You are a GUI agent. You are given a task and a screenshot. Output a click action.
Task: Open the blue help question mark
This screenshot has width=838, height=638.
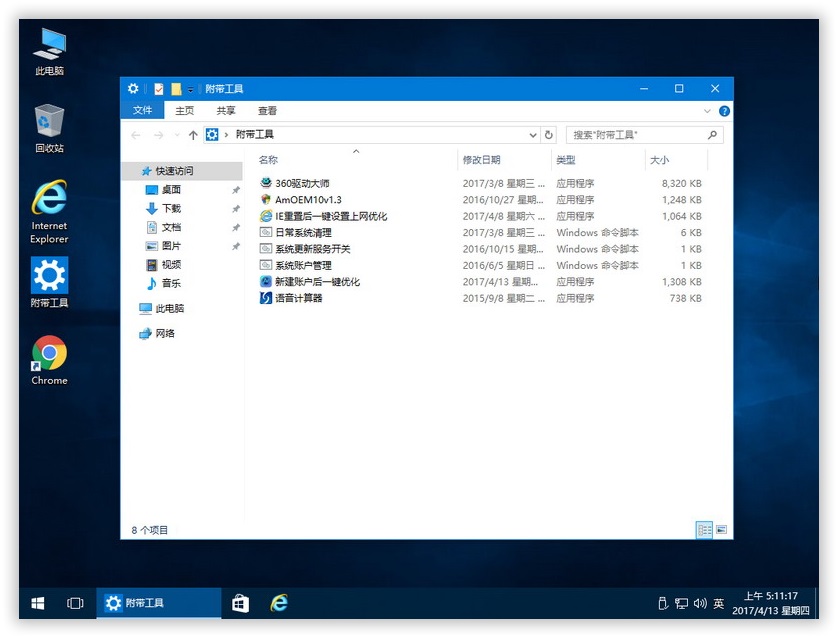[x=724, y=111]
